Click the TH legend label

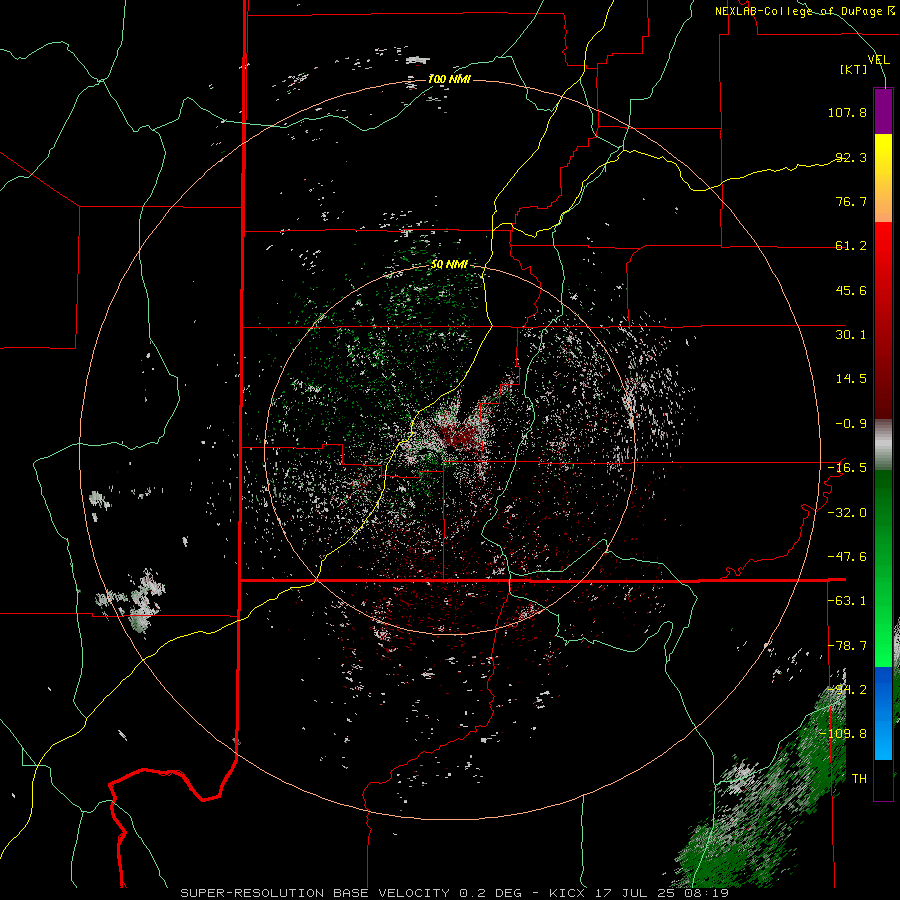click(x=859, y=779)
